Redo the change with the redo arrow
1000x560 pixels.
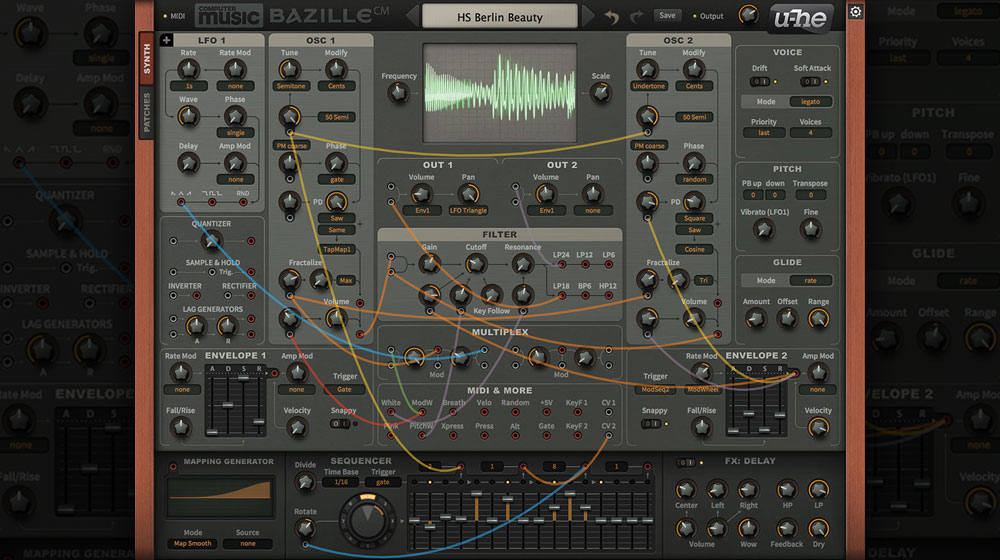636,17
